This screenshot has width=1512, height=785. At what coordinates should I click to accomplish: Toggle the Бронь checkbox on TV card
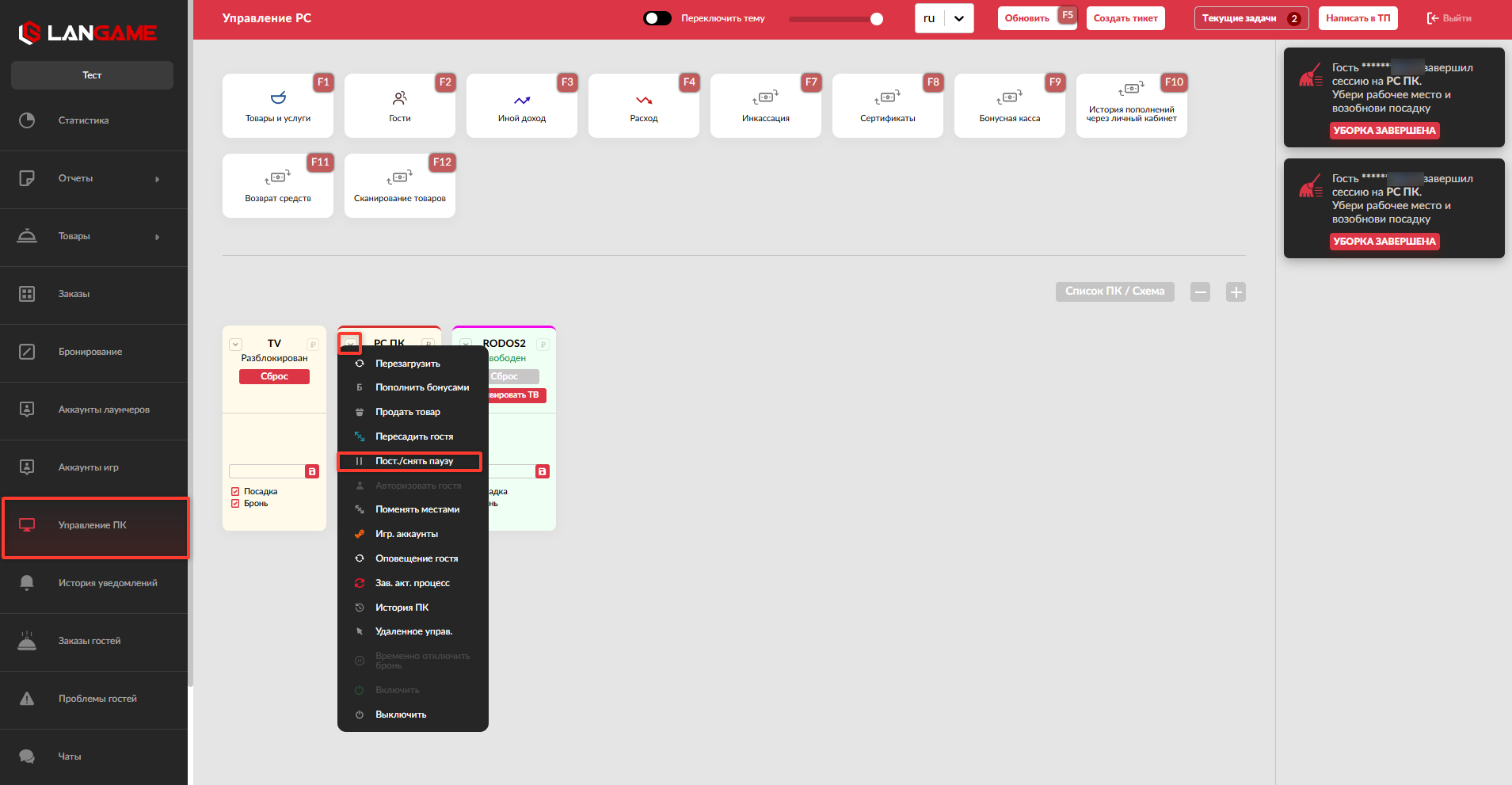coord(235,504)
